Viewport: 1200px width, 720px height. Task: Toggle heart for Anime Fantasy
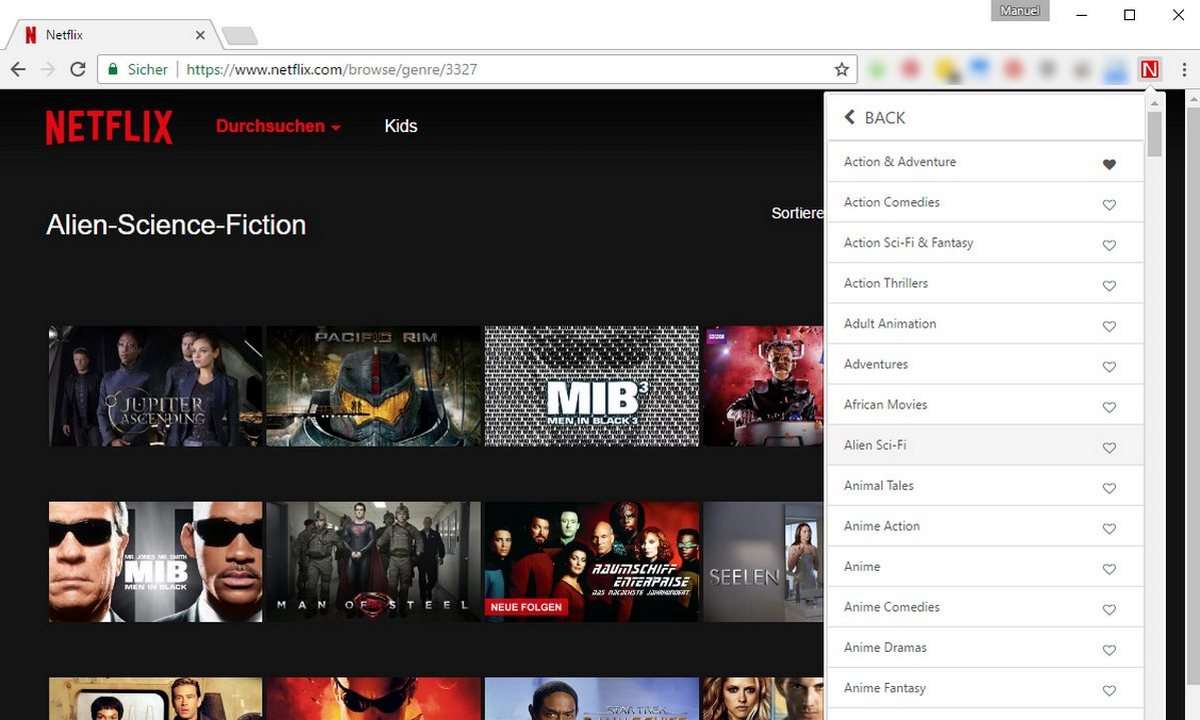[x=1109, y=691]
